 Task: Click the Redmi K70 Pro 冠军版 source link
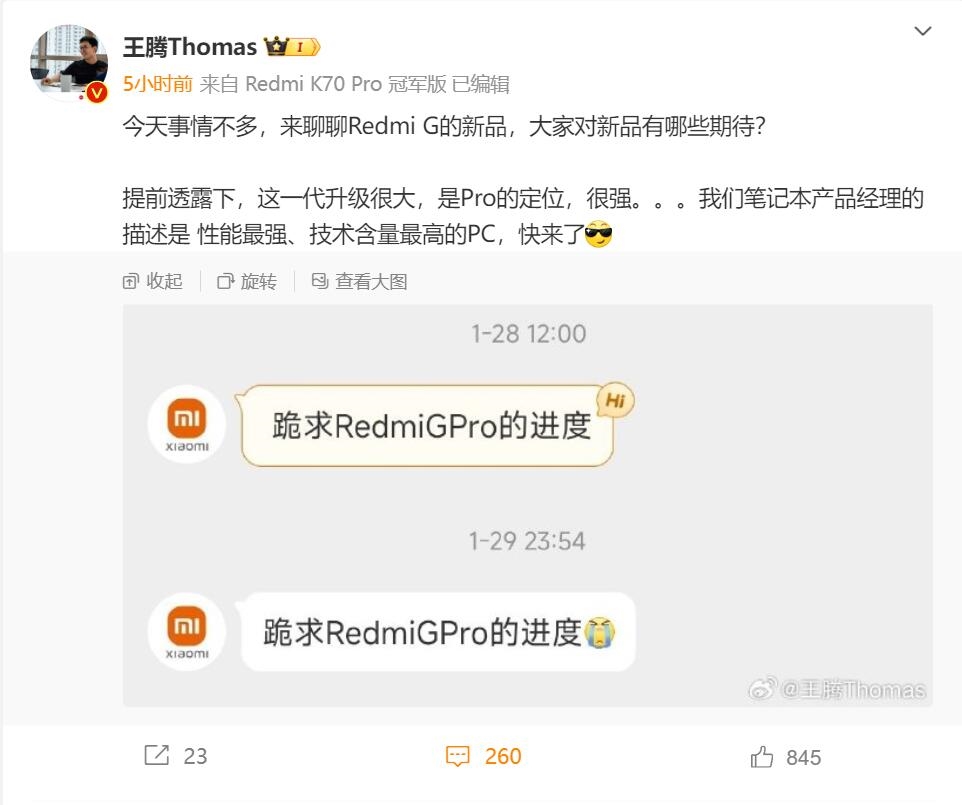click(345, 83)
